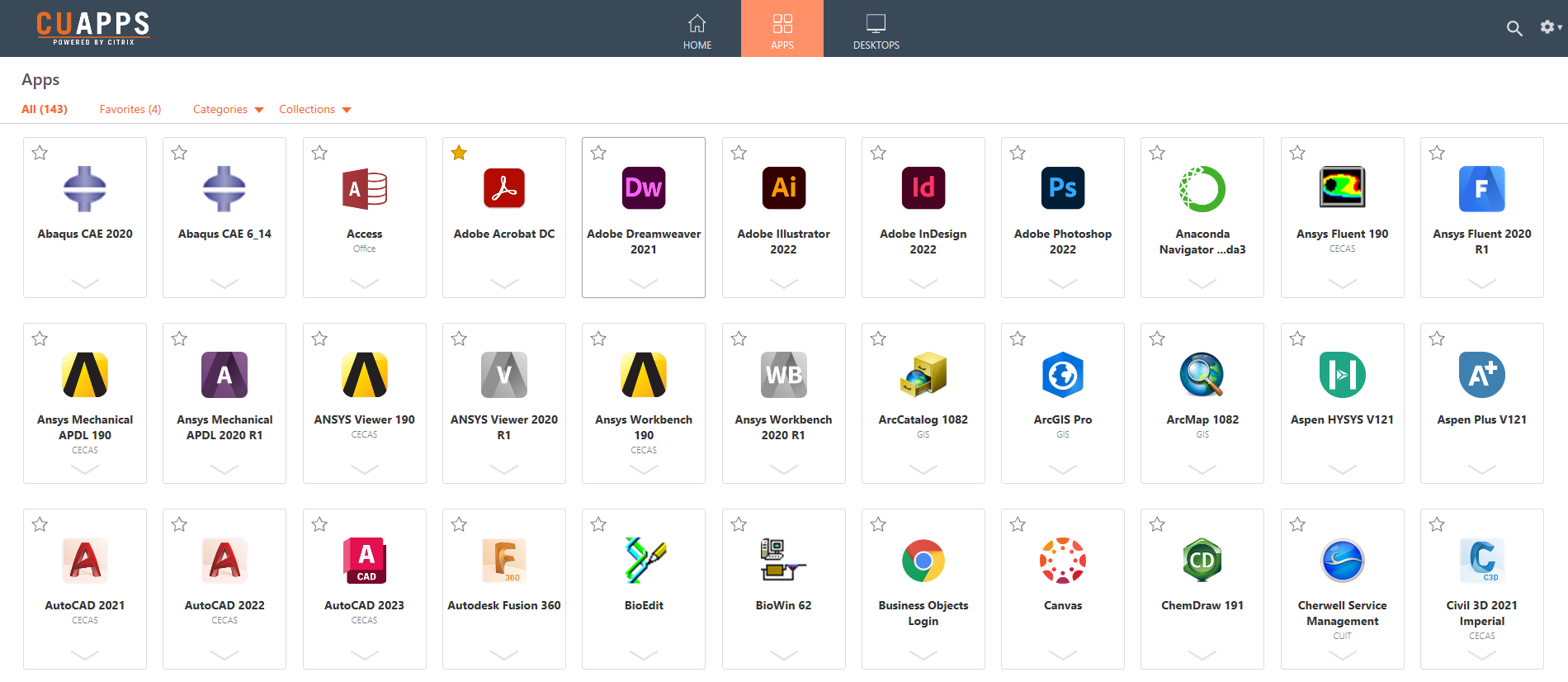Launch the Civil 3D 2021 Imperial icon
The height and width of the screenshot is (682, 1568).
coord(1482,560)
